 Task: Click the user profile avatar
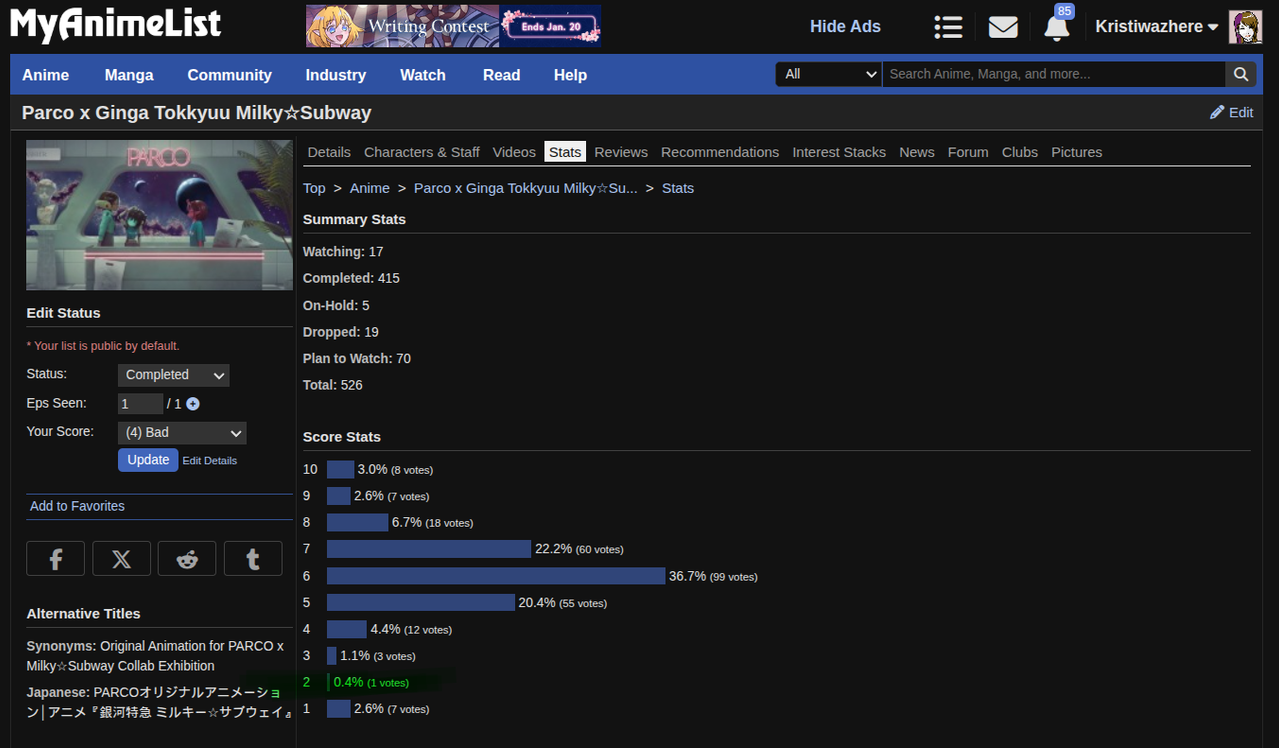[1245, 27]
